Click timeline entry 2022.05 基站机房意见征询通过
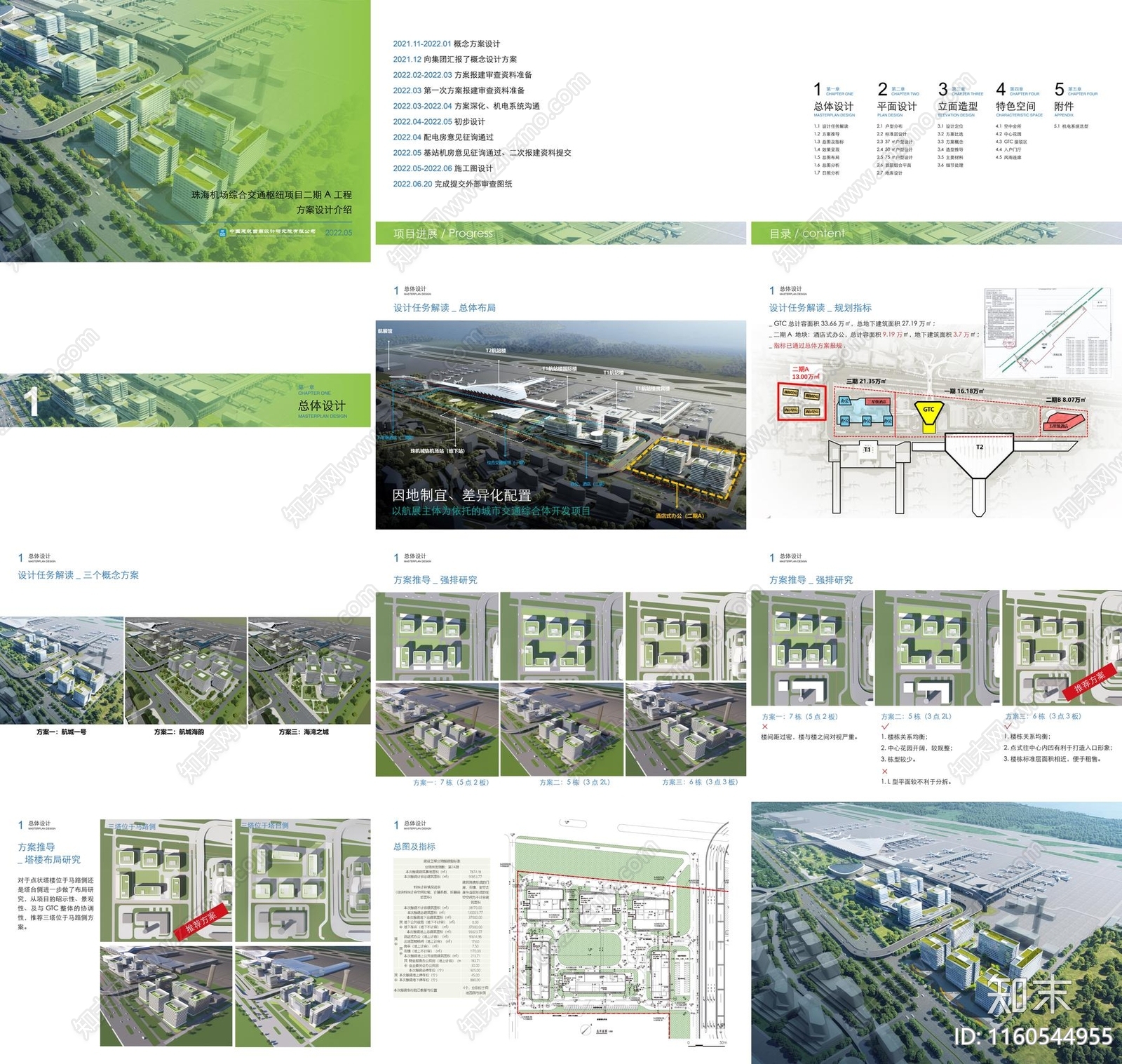 482,153
